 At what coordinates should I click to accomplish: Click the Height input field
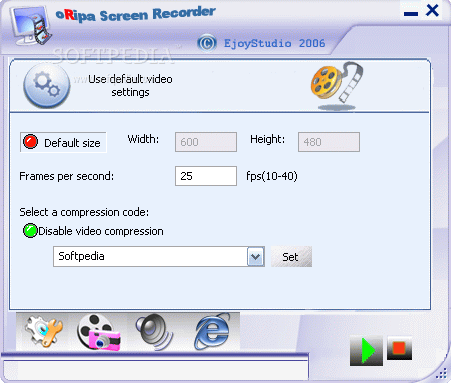pyautogui.click(x=329, y=142)
